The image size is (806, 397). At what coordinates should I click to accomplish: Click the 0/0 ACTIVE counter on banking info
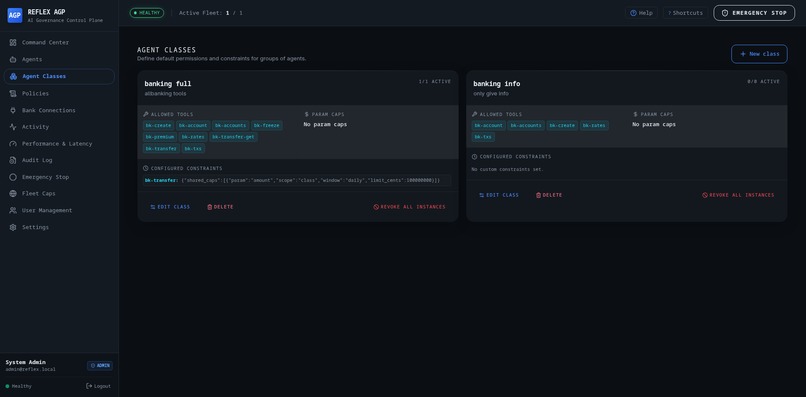click(763, 82)
